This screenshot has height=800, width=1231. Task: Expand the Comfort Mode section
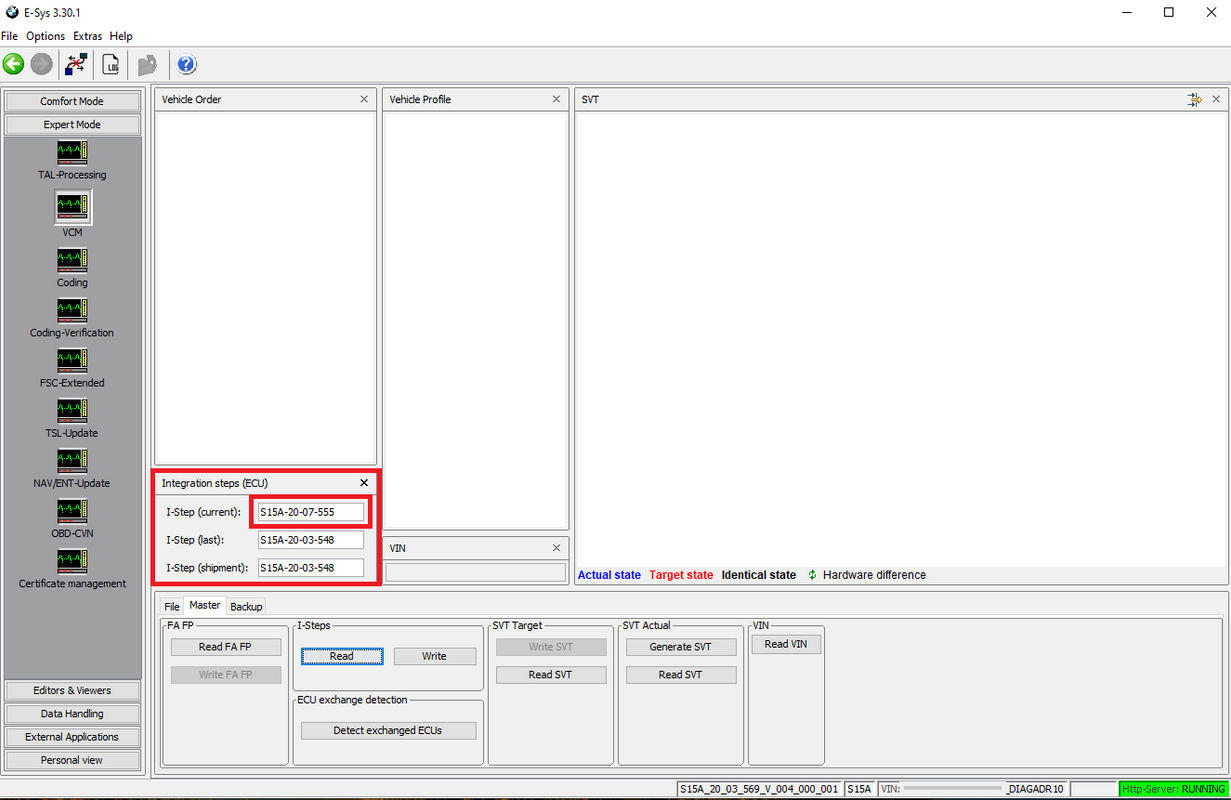[72, 101]
